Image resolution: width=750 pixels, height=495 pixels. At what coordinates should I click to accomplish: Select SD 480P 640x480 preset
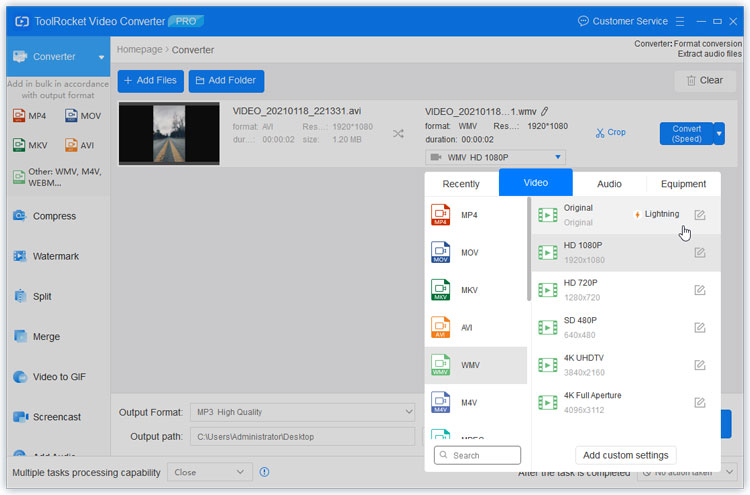click(x=626, y=328)
